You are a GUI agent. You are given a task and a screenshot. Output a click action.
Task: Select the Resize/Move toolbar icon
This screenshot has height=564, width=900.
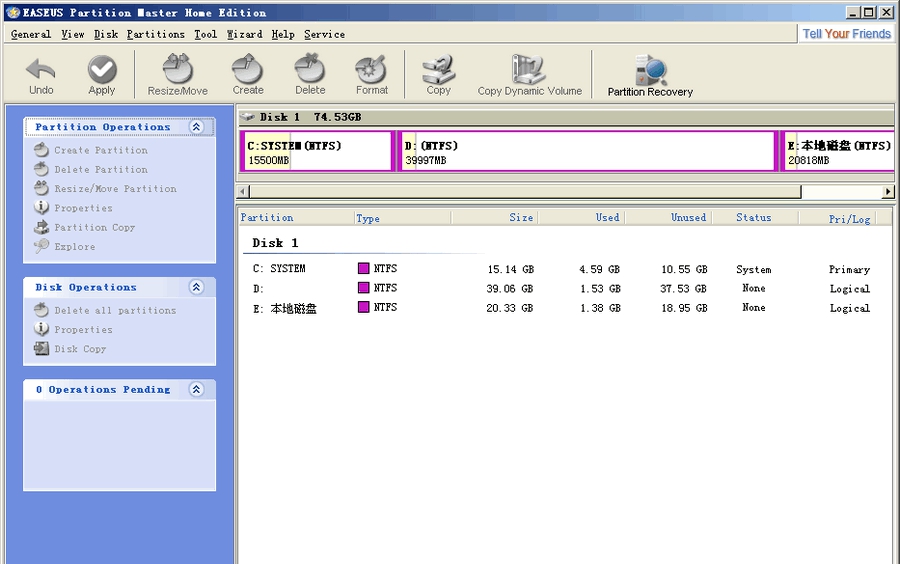tap(177, 70)
